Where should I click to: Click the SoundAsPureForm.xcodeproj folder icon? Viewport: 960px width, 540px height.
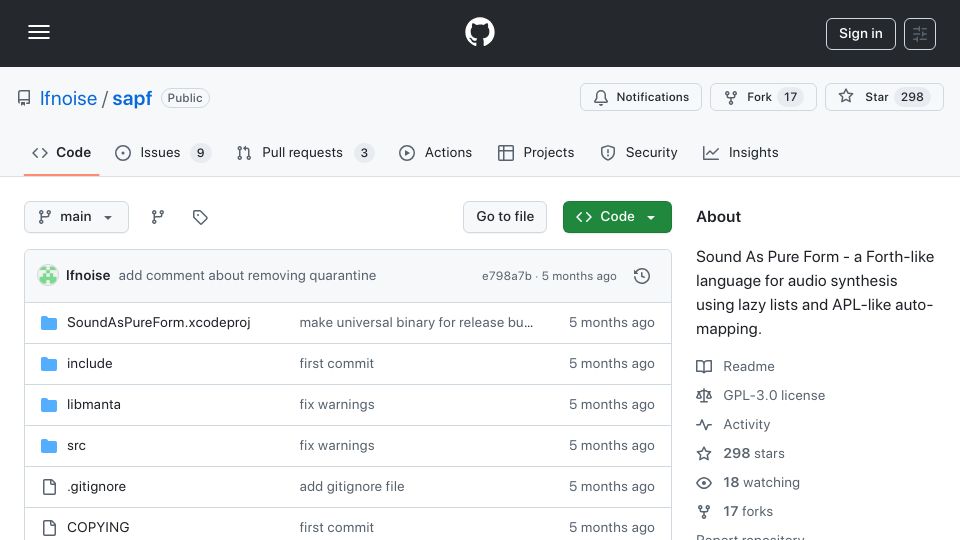tap(49, 323)
